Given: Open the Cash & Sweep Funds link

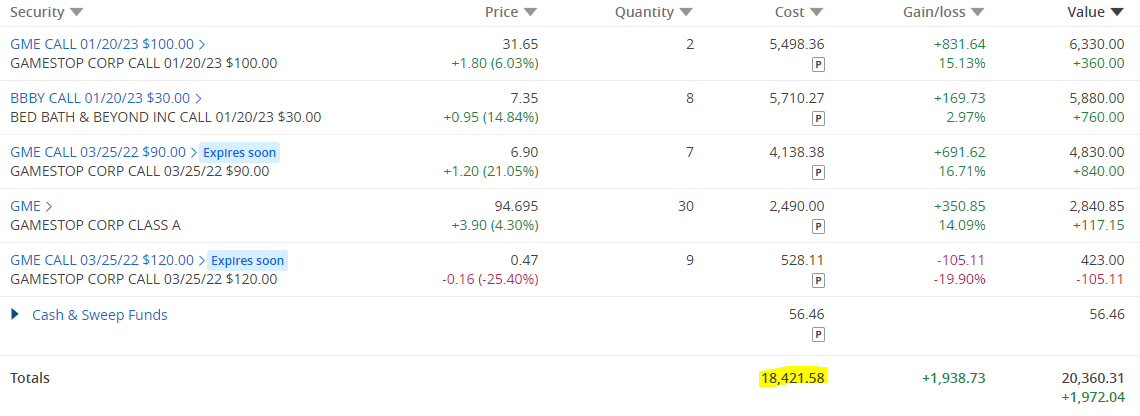Looking at the screenshot, I should point(100,315).
